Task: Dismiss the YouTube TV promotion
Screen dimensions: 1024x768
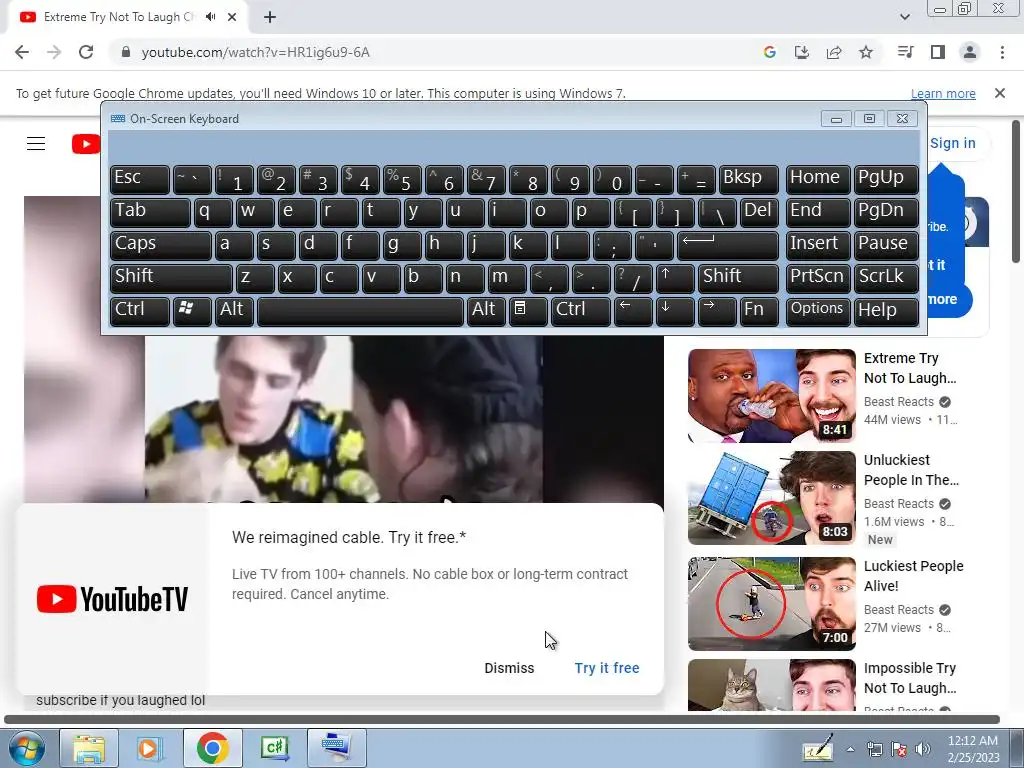Action: point(509,668)
